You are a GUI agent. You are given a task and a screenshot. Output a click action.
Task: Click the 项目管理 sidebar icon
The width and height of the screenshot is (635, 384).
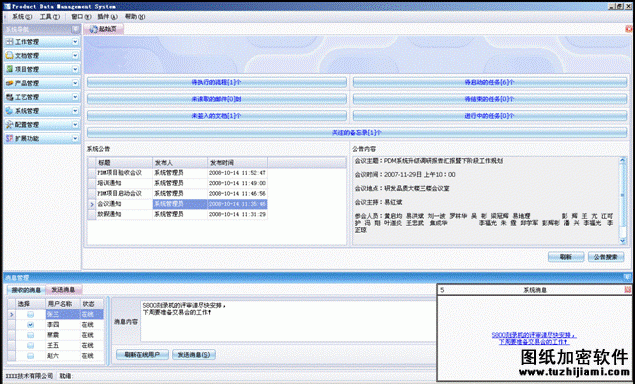coord(10,70)
